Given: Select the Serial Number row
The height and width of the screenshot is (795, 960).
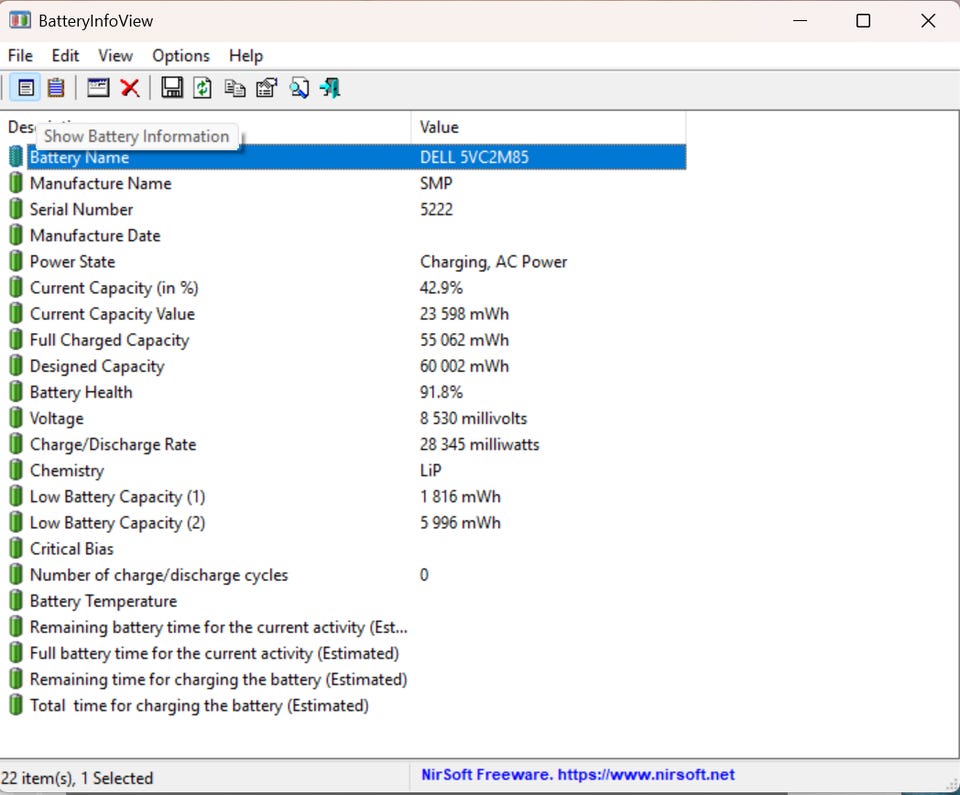Looking at the screenshot, I should 347,209.
